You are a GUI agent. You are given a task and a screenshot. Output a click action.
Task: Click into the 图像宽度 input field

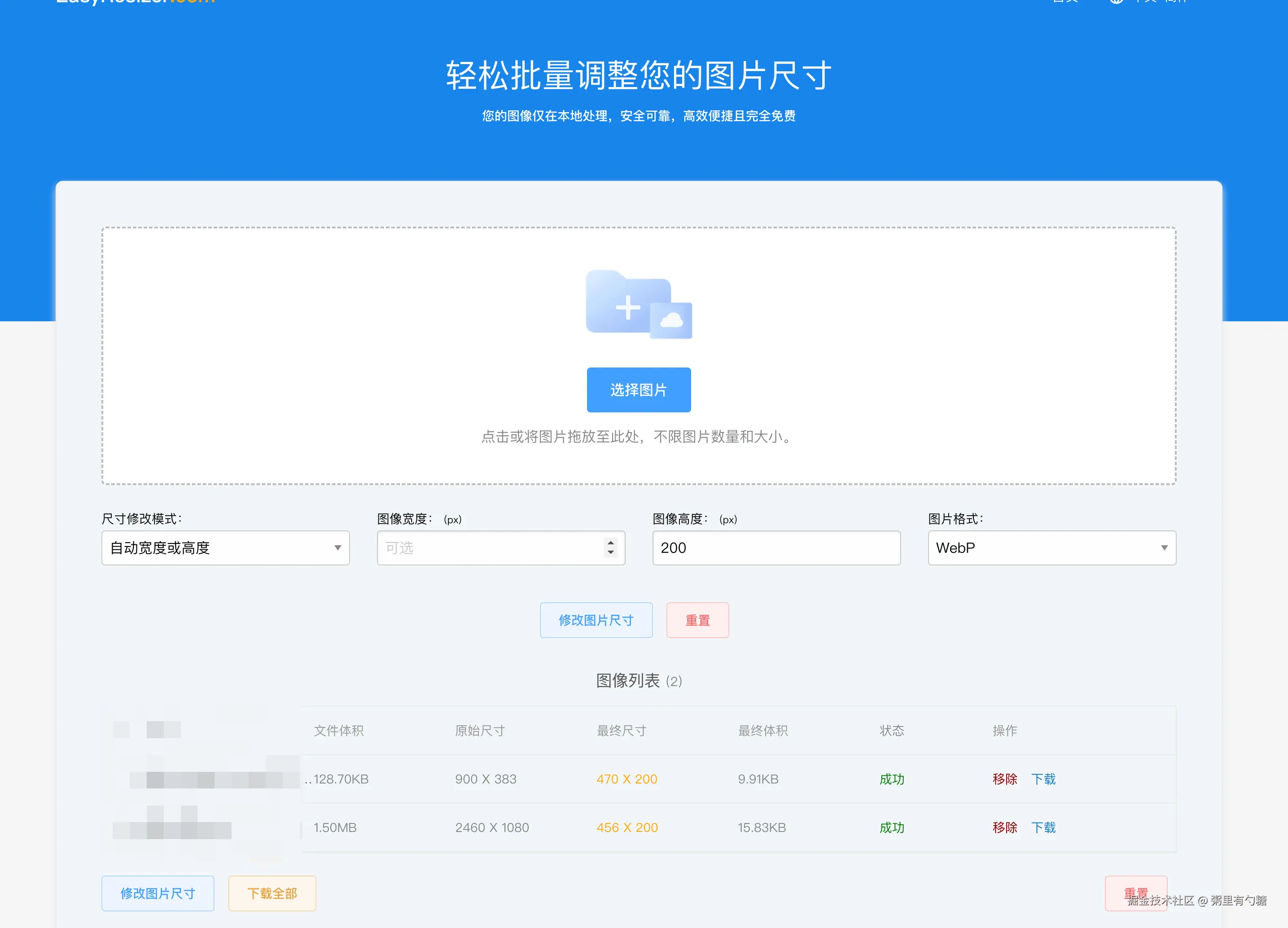[x=488, y=548]
